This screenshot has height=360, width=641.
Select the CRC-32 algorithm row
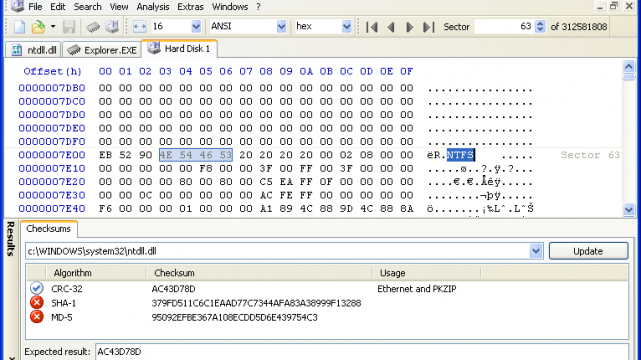pos(327,288)
